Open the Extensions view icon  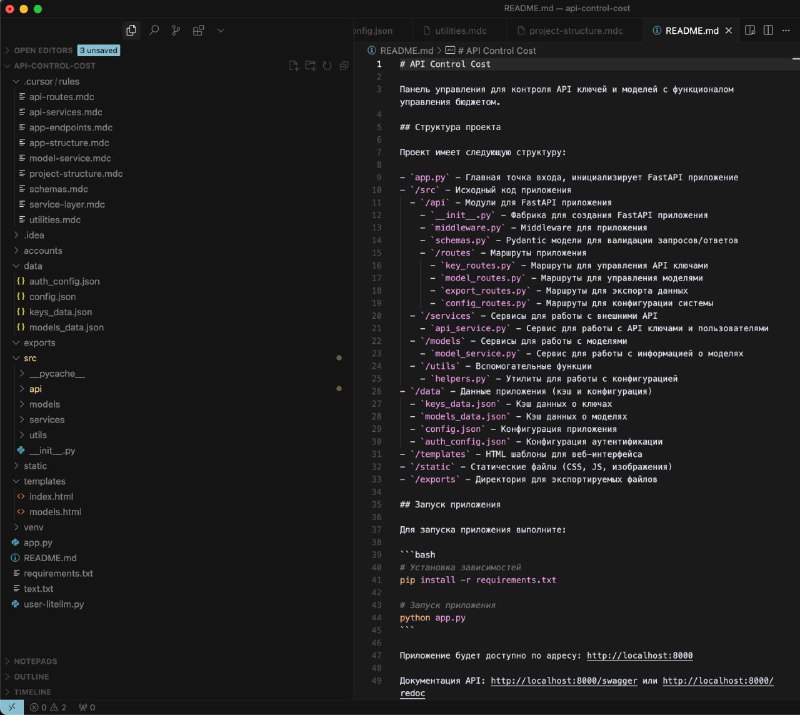tap(198, 31)
